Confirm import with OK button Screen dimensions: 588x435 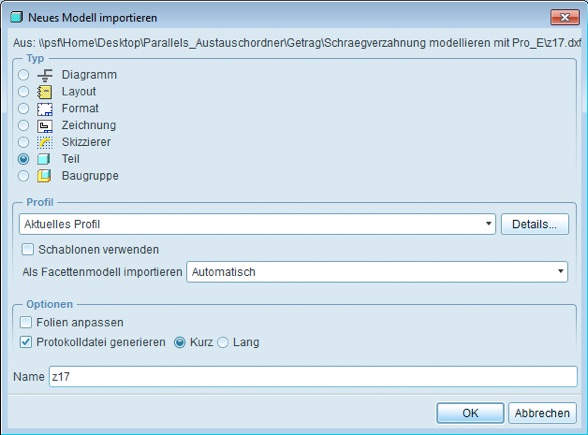coord(470,413)
